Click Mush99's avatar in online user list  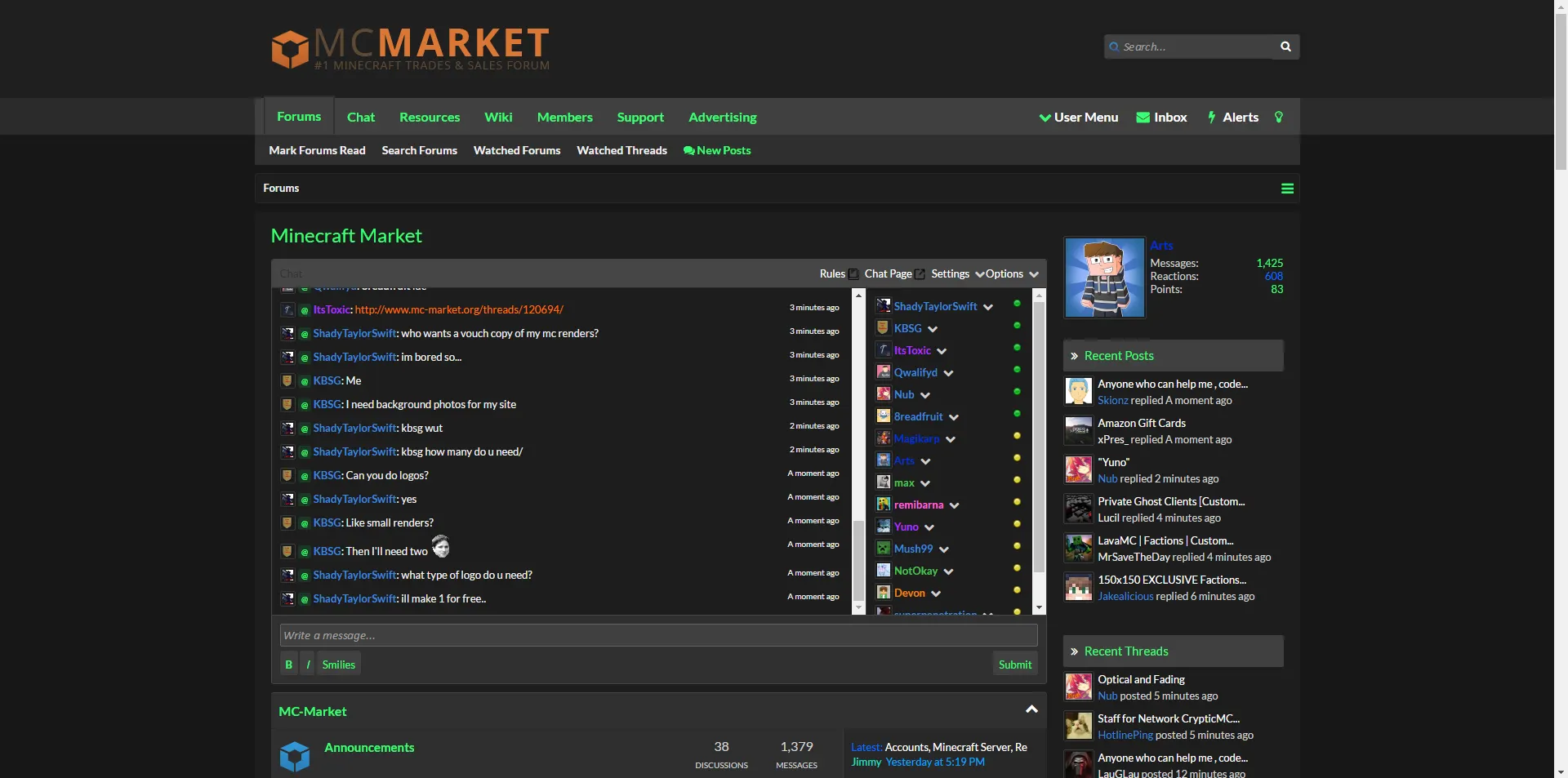click(883, 549)
